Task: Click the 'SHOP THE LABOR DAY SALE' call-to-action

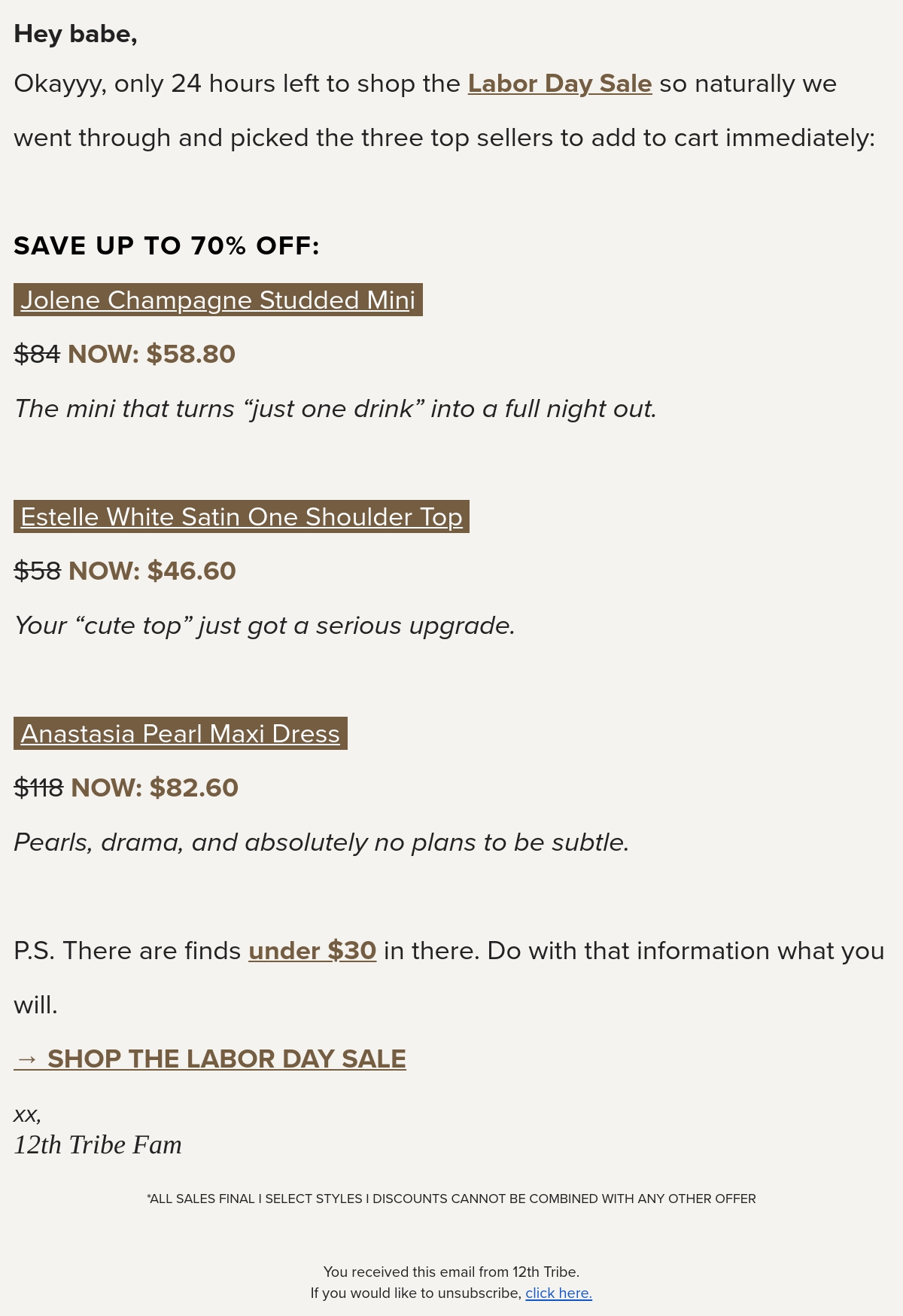Action: [227, 1059]
